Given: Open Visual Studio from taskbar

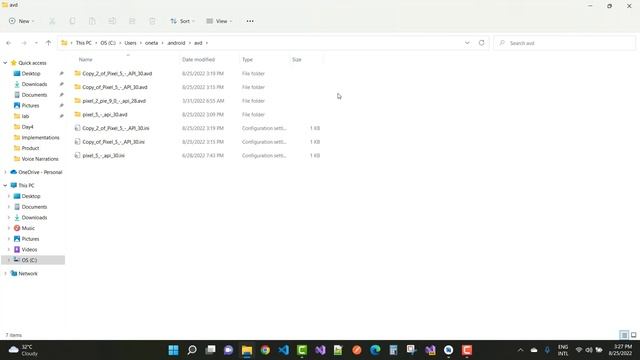Looking at the screenshot, I should (320, 350).
